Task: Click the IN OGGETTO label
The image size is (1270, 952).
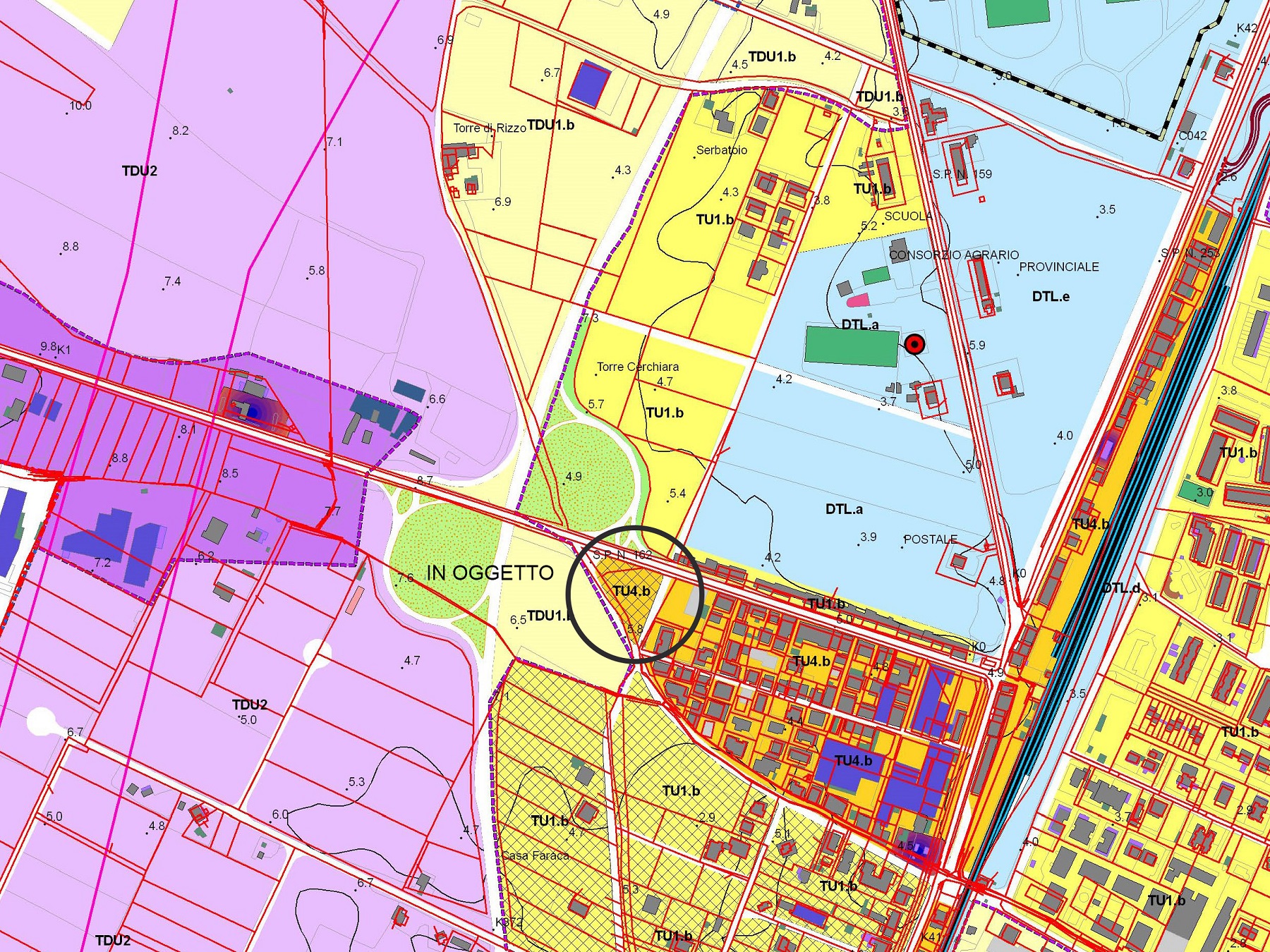Action: pos(490,573)
